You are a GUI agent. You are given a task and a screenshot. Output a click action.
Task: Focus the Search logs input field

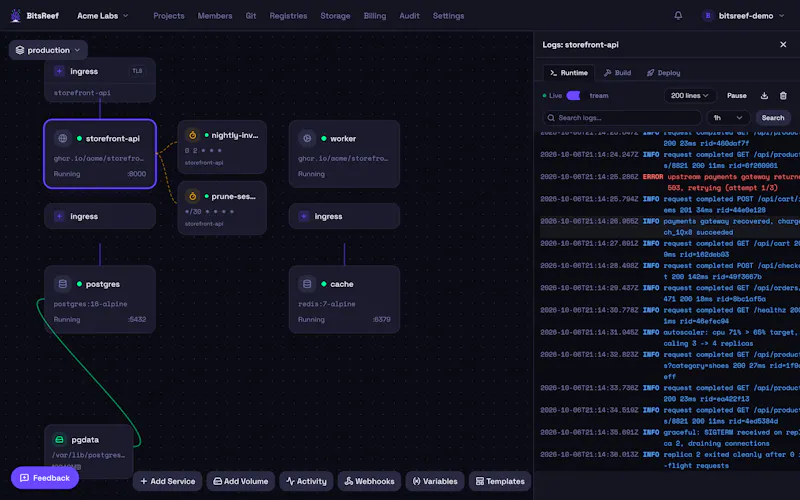[x=621, y=118]
